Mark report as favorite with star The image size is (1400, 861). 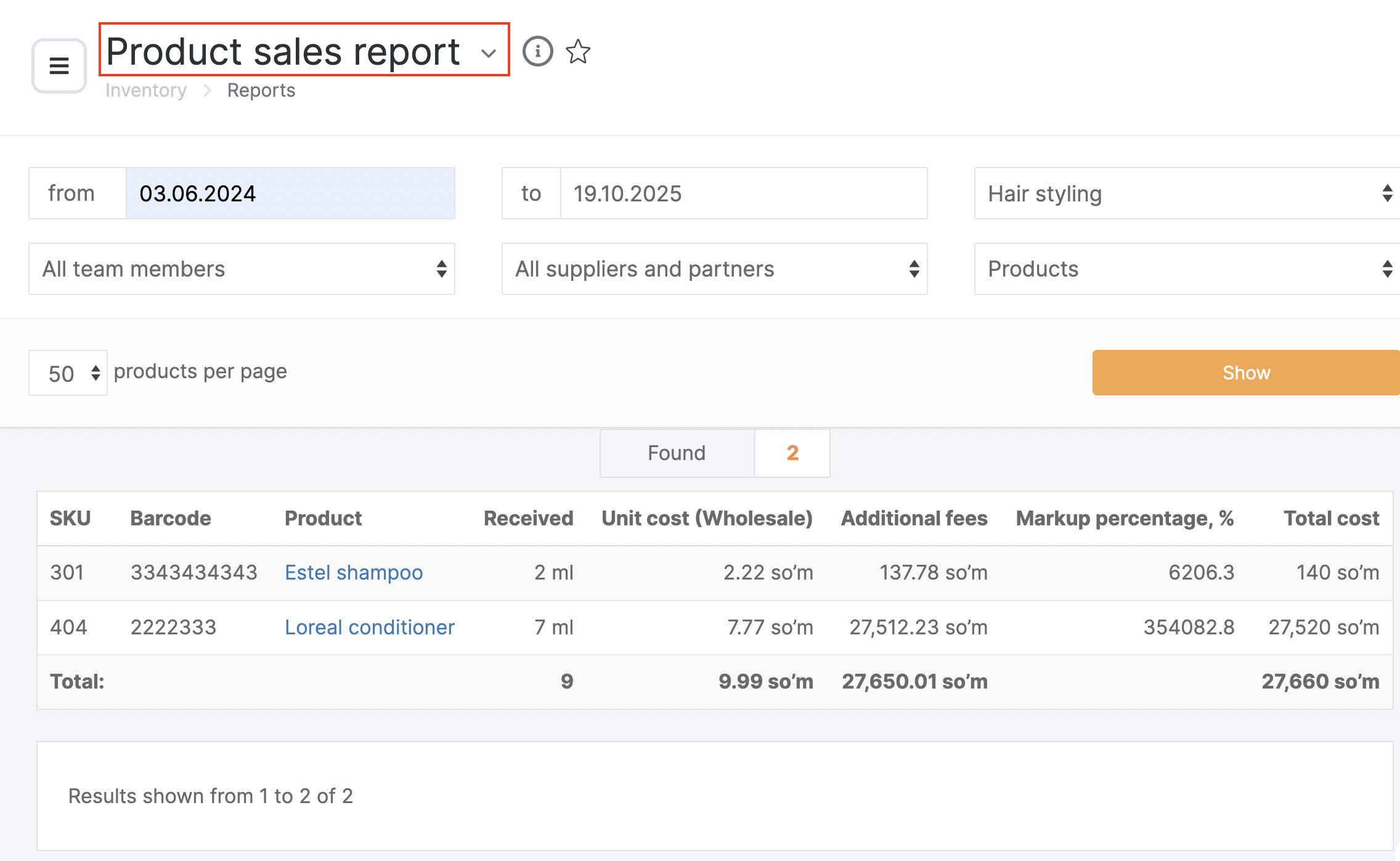click(578, 51)
